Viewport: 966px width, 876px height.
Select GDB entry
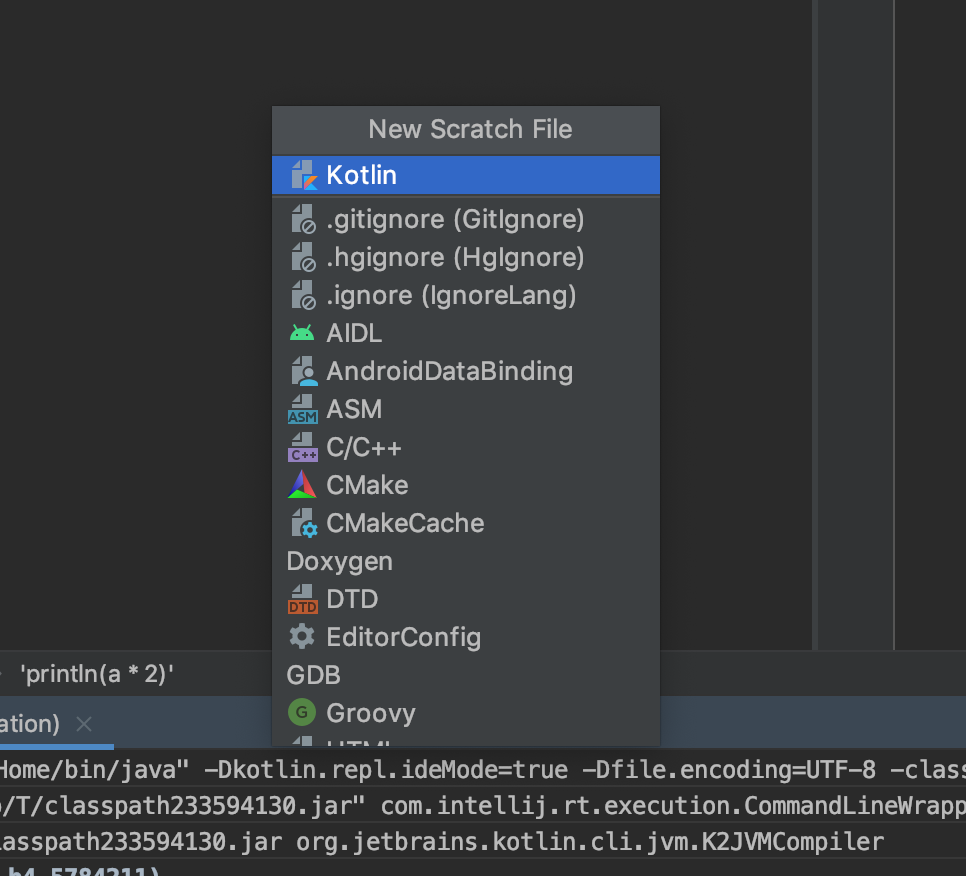coord(466,676)
